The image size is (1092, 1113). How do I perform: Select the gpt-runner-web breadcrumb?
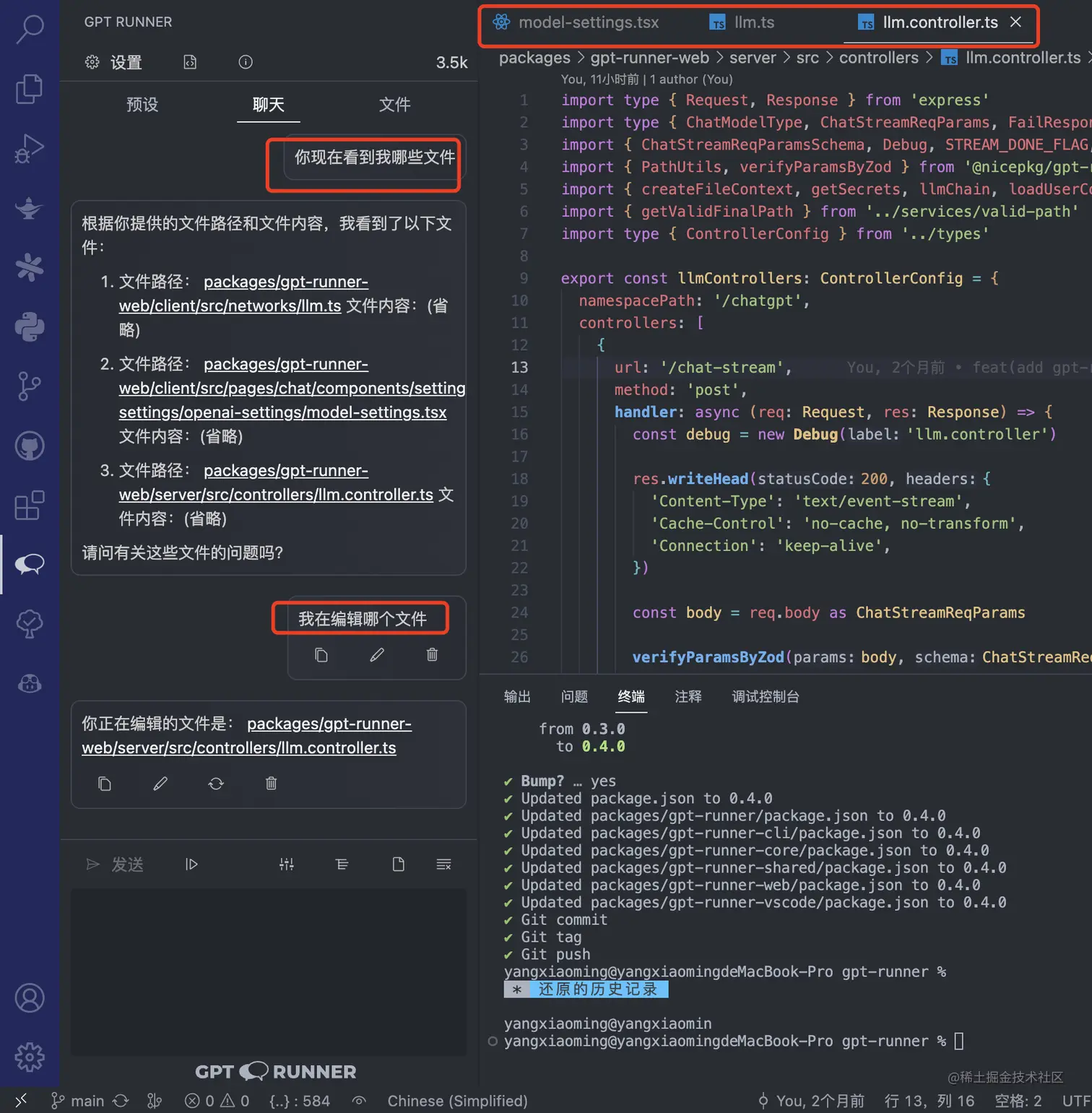click(650, 58)
